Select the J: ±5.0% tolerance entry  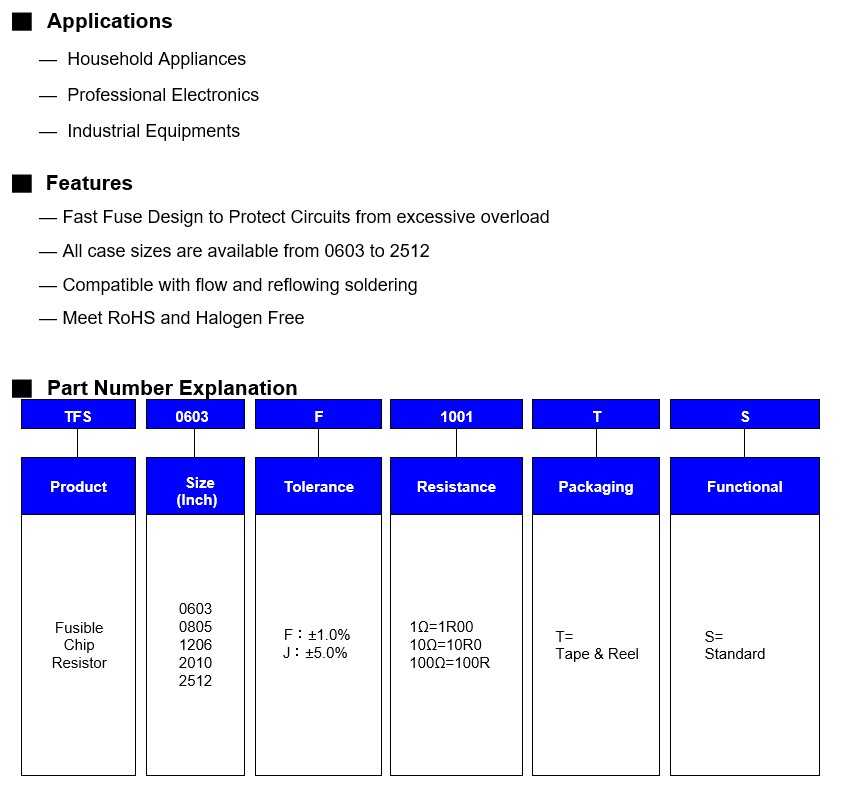316,653
